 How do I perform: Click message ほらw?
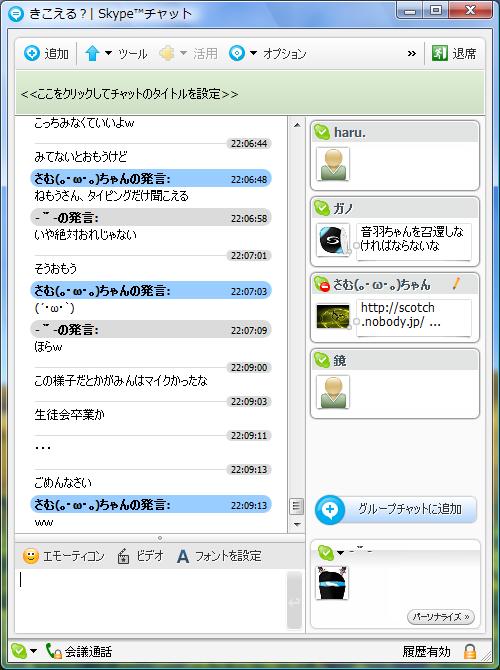coord(48,347)
